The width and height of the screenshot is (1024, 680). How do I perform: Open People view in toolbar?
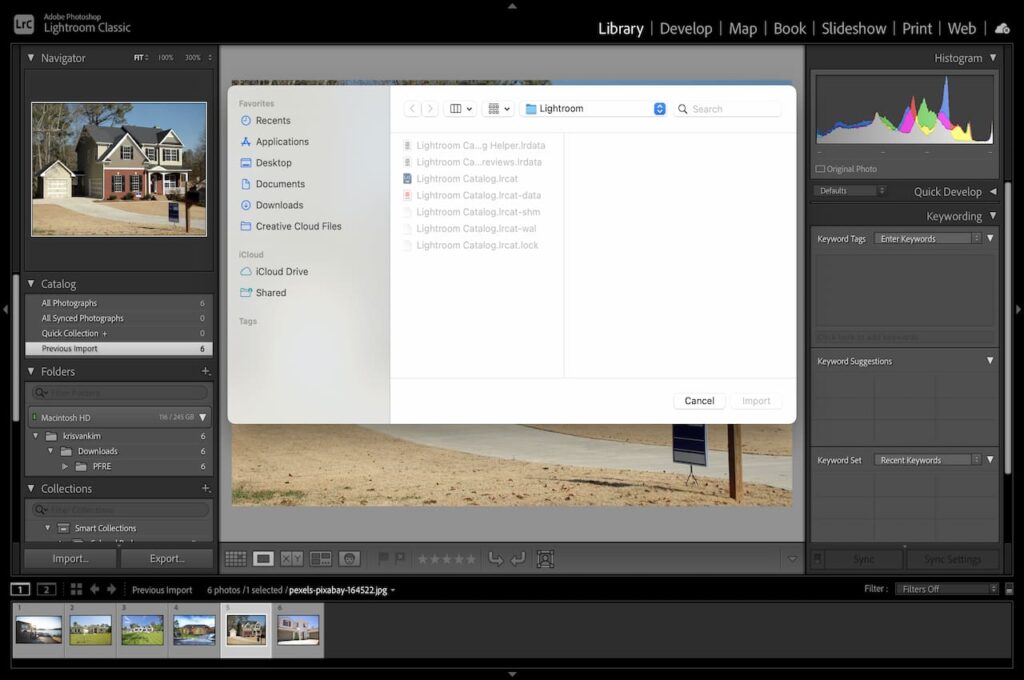tap(349, 559)
